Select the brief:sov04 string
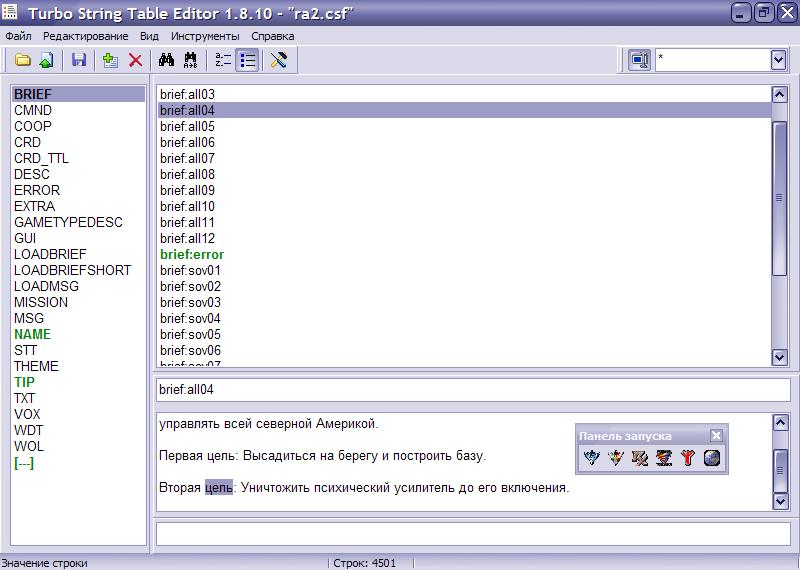This screenshot has width=800, height=570. click(464, 318)
